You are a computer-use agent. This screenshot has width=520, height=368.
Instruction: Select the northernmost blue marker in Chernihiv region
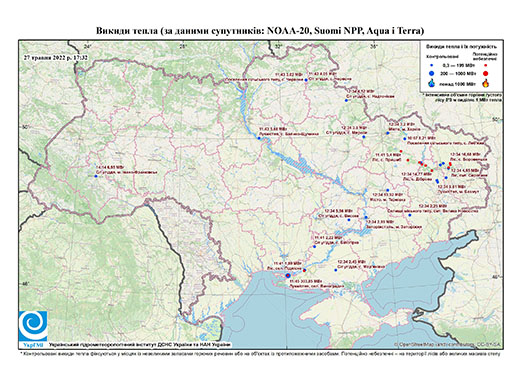coord(306,80)
